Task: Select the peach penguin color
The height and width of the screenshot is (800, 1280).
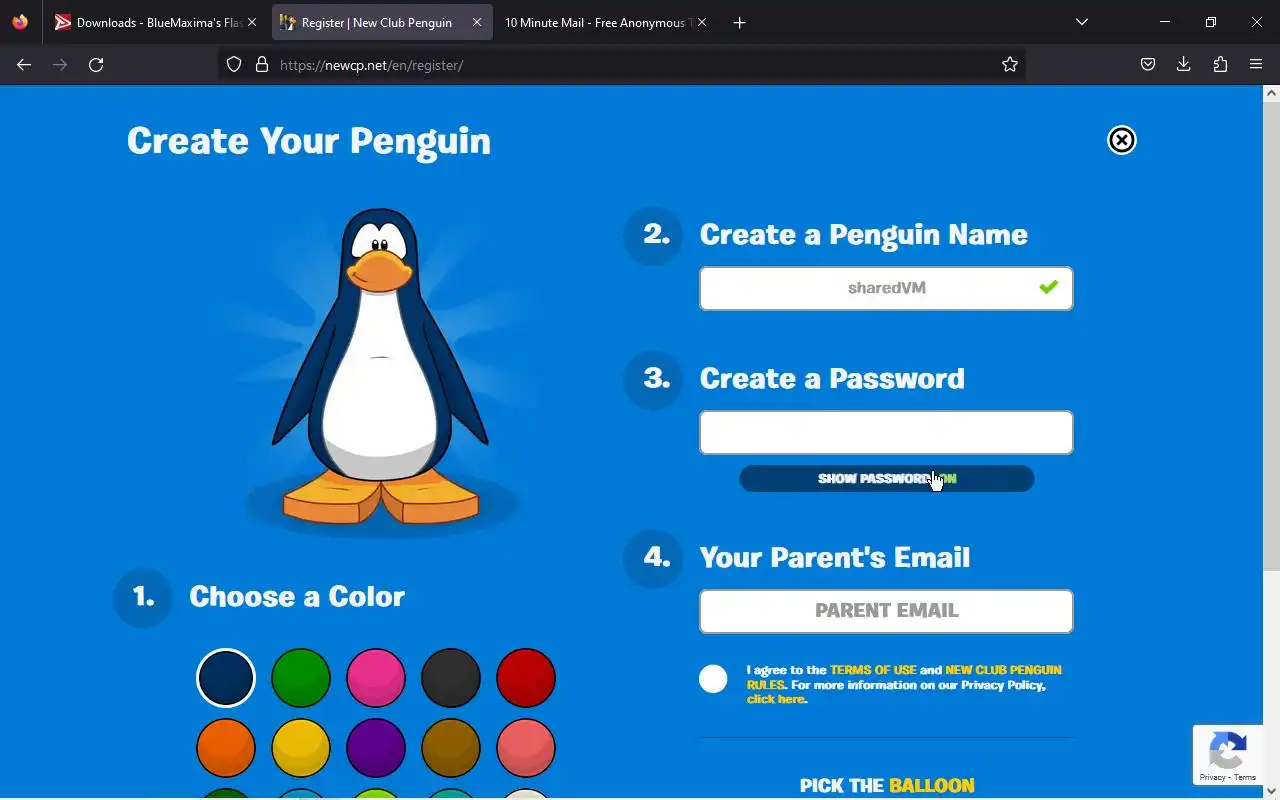Action: pyautogui.click(x=526, y=748)
